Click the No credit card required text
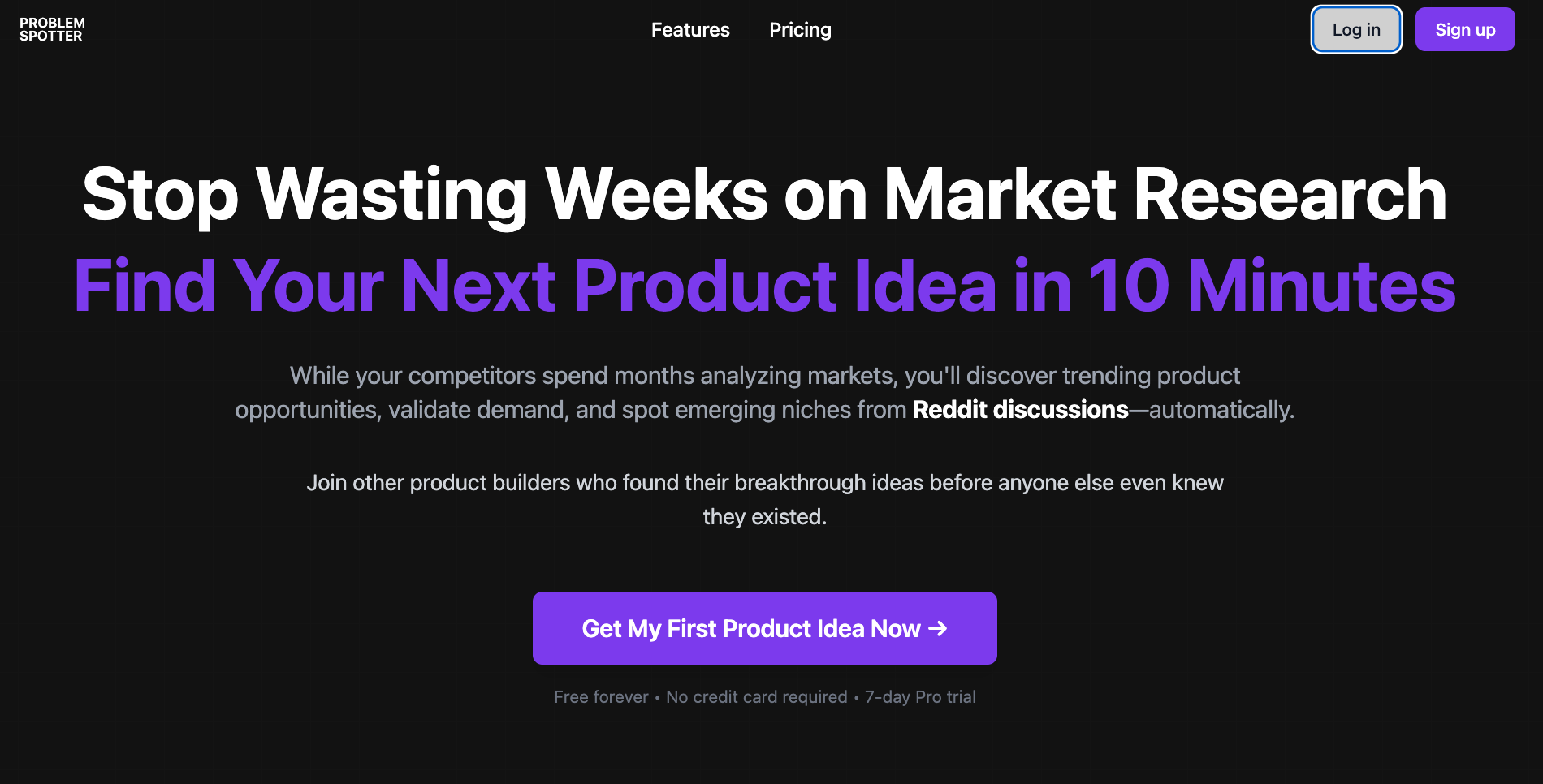1543x784 pixels. point(756,697)
